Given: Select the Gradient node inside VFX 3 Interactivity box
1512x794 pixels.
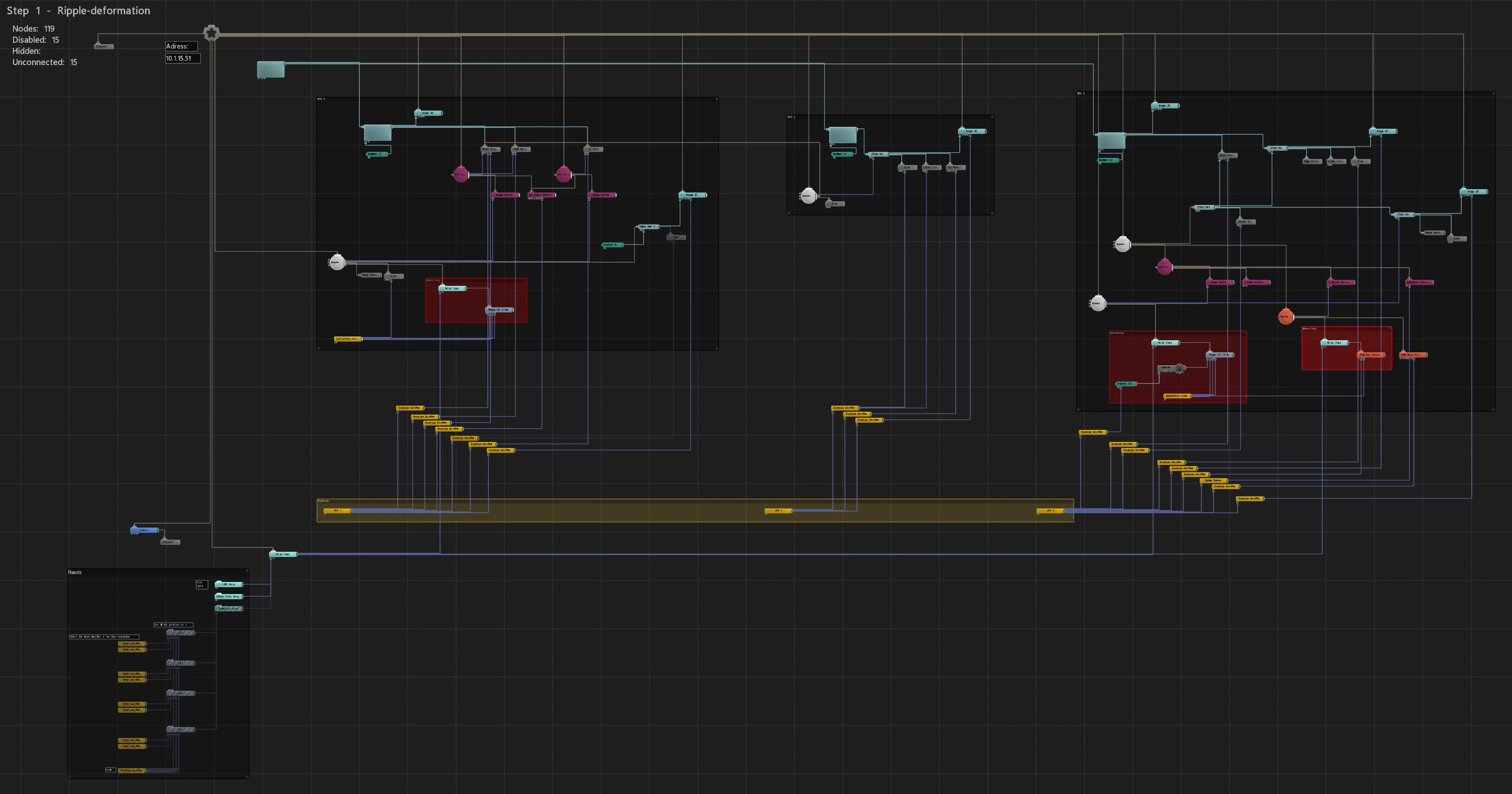Looking at the screenshot, I should point(1126,384).
